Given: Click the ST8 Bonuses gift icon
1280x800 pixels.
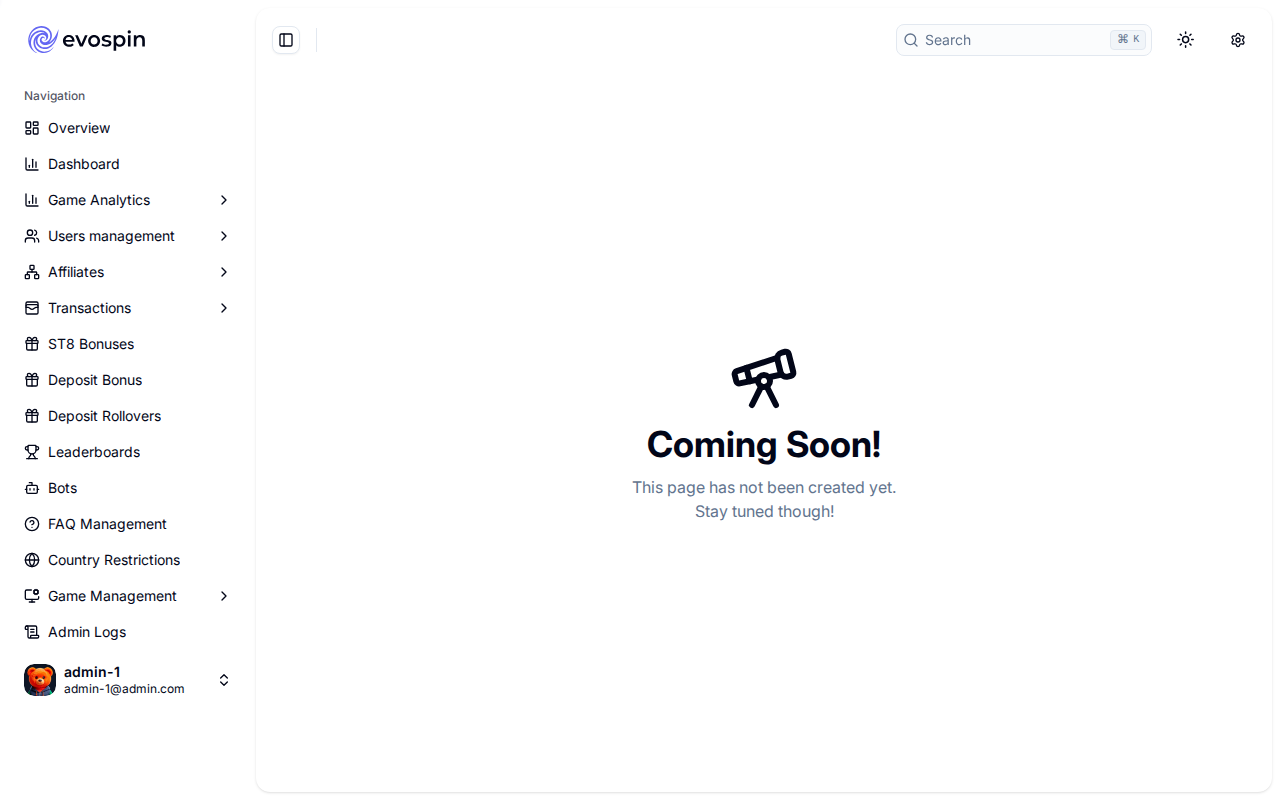Looking at the screenshot, I should pos(32,344).
